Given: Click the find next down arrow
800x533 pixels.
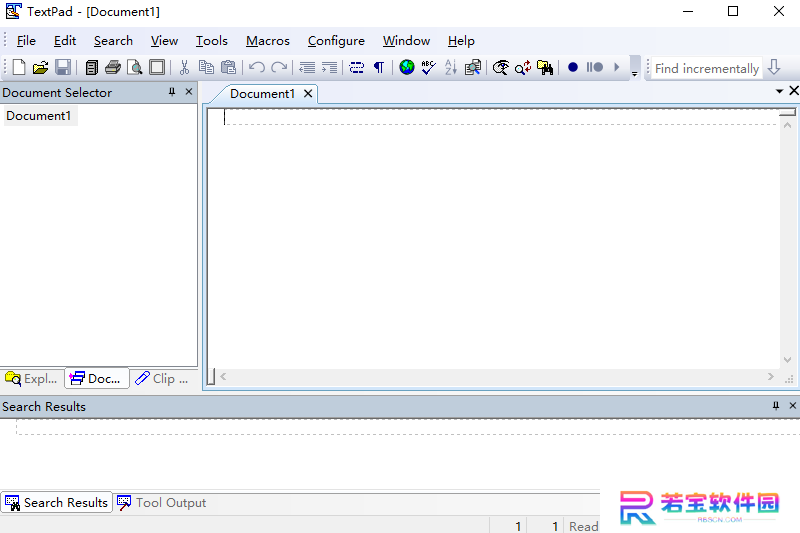Looking at the screenshot, I should tap(774, 67).
